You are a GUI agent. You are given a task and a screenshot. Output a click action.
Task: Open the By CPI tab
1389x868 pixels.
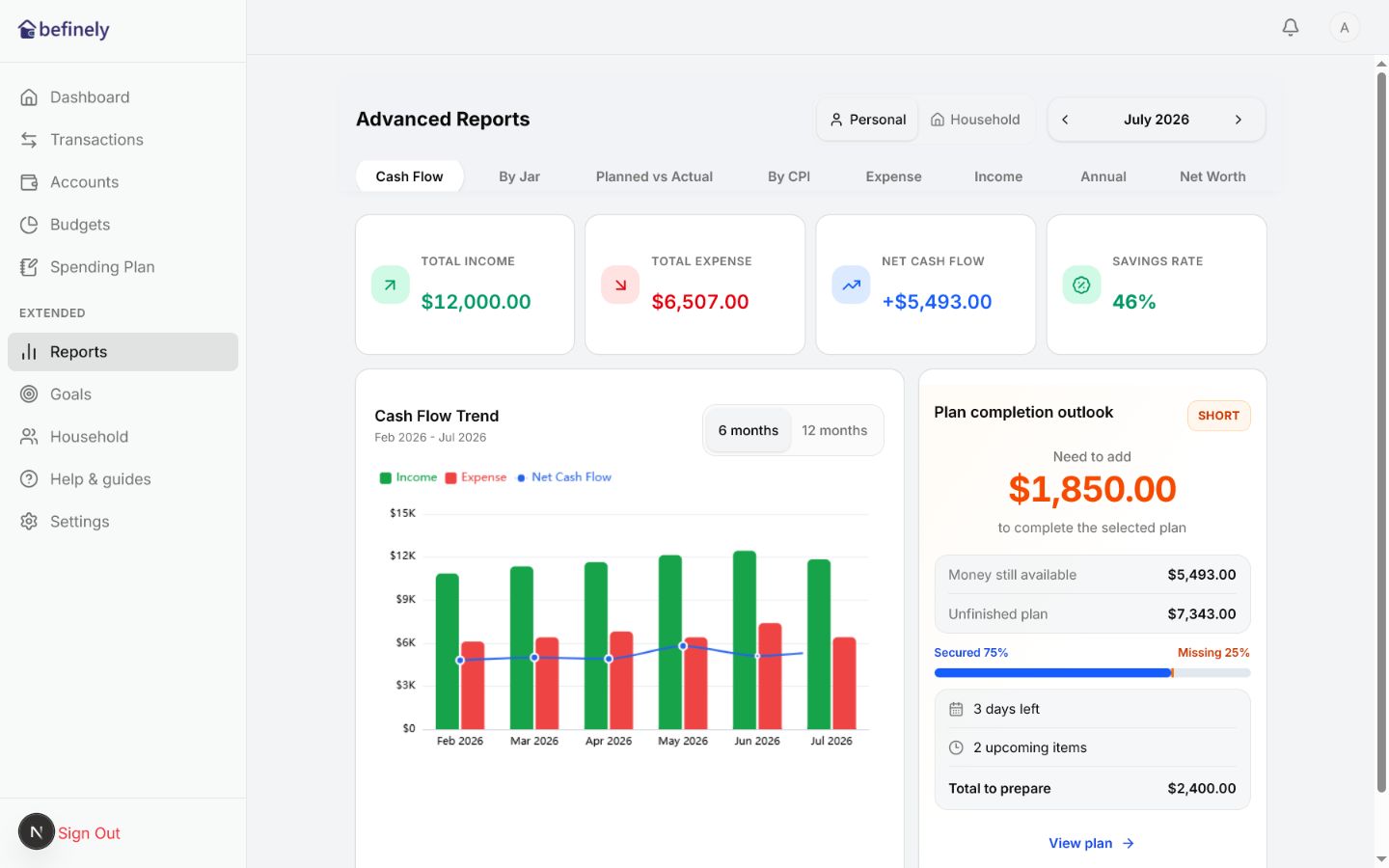[x=789, y=176]
